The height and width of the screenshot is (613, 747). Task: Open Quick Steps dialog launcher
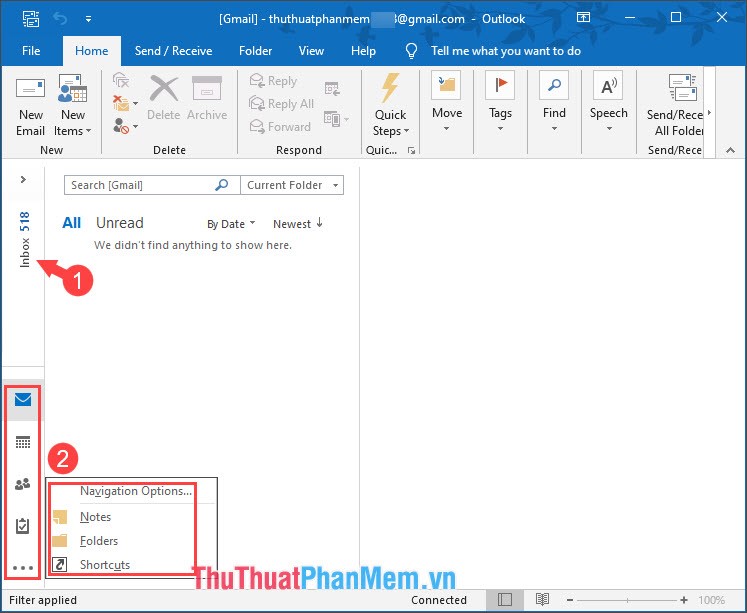tap(411, 151)
